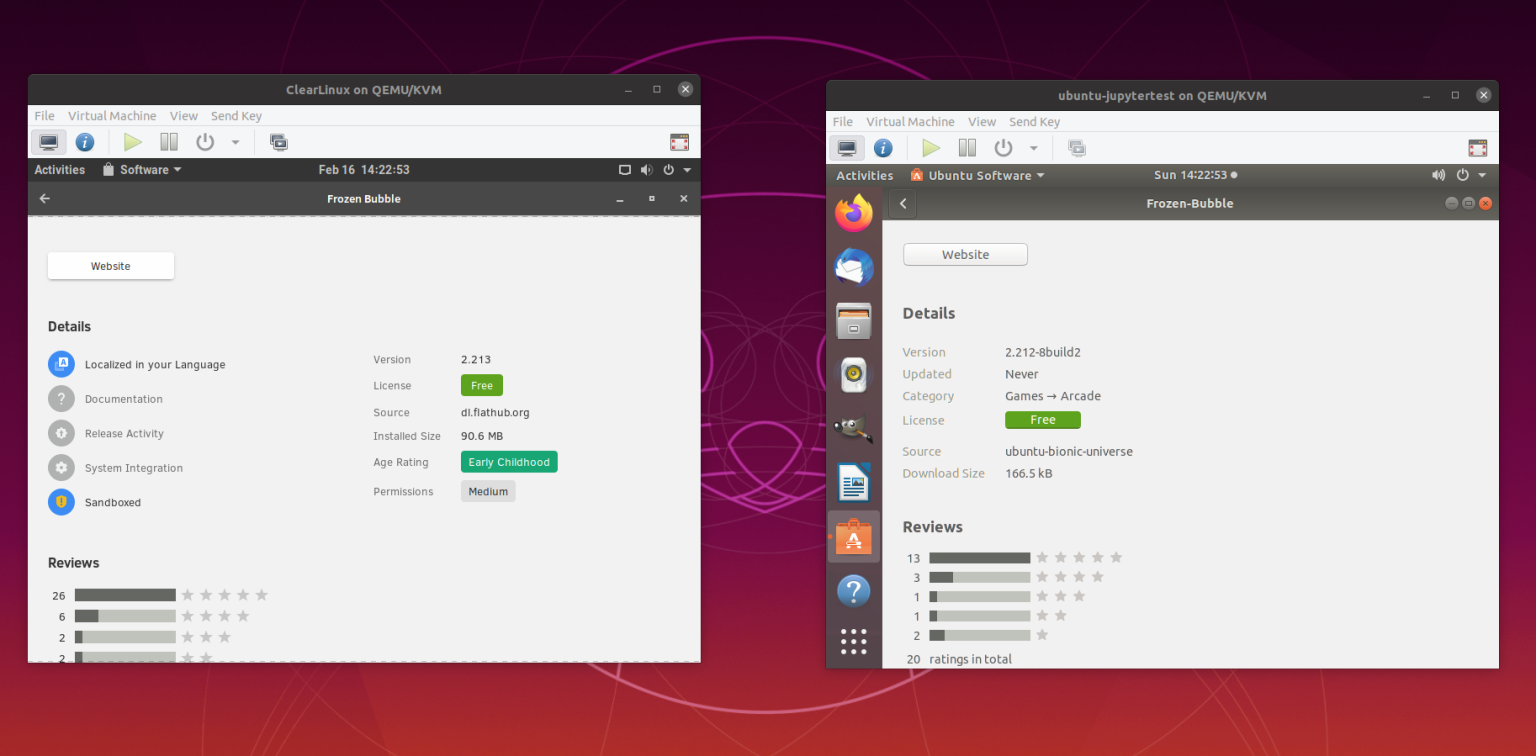Image resolution: width=1536 pixels, height=756 pixels.
Task: Show all applications via the grid icon
Action: [854, 641]
